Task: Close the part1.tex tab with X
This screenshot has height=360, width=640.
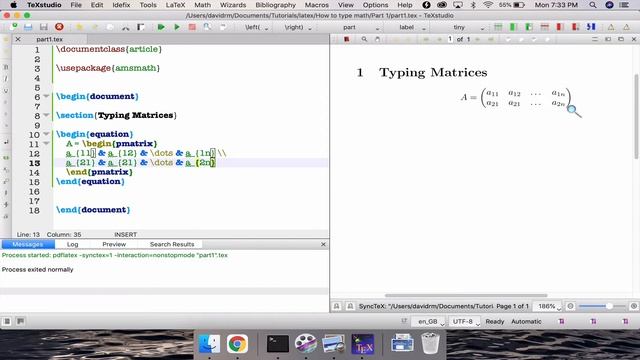Action: [x=18, y=39]
